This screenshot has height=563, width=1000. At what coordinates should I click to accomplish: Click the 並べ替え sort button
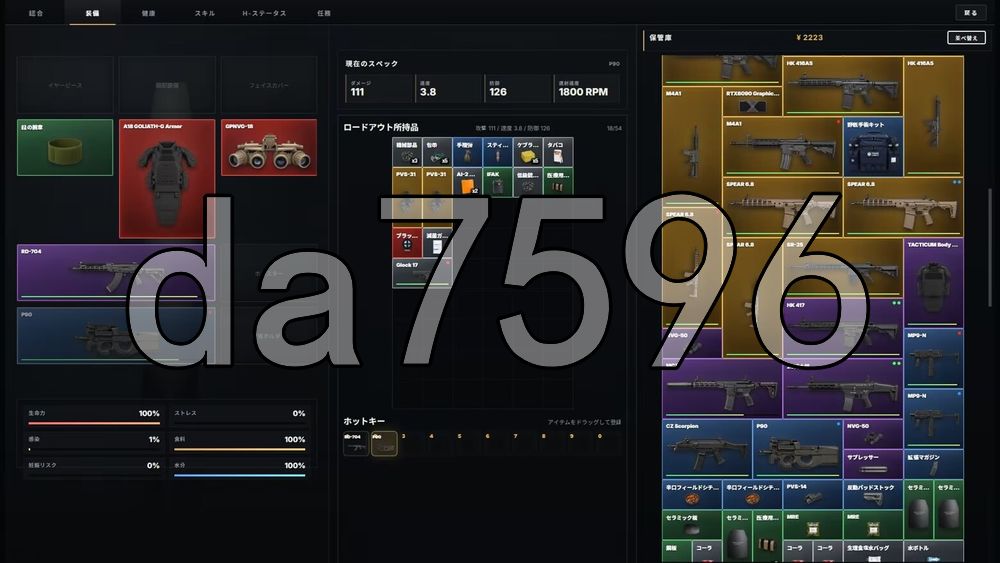click(966, 38)
